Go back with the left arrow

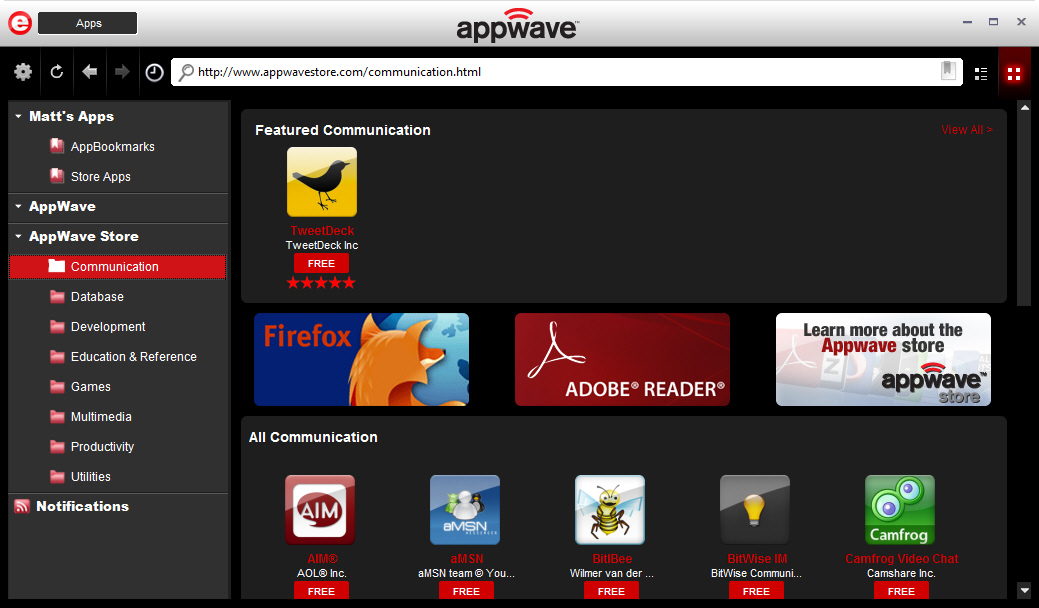(89, 72)
